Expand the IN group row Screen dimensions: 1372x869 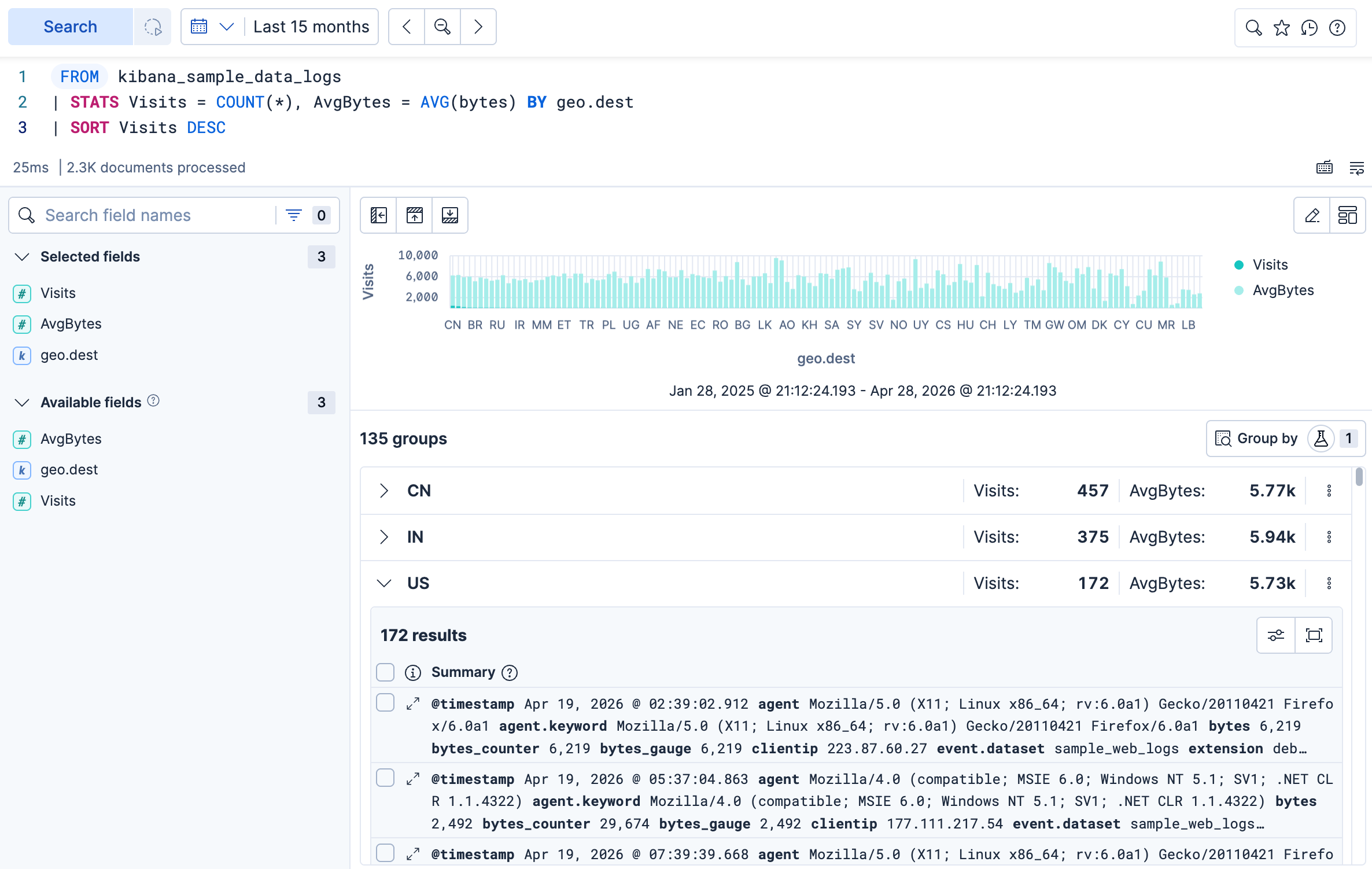click(384, 537)
